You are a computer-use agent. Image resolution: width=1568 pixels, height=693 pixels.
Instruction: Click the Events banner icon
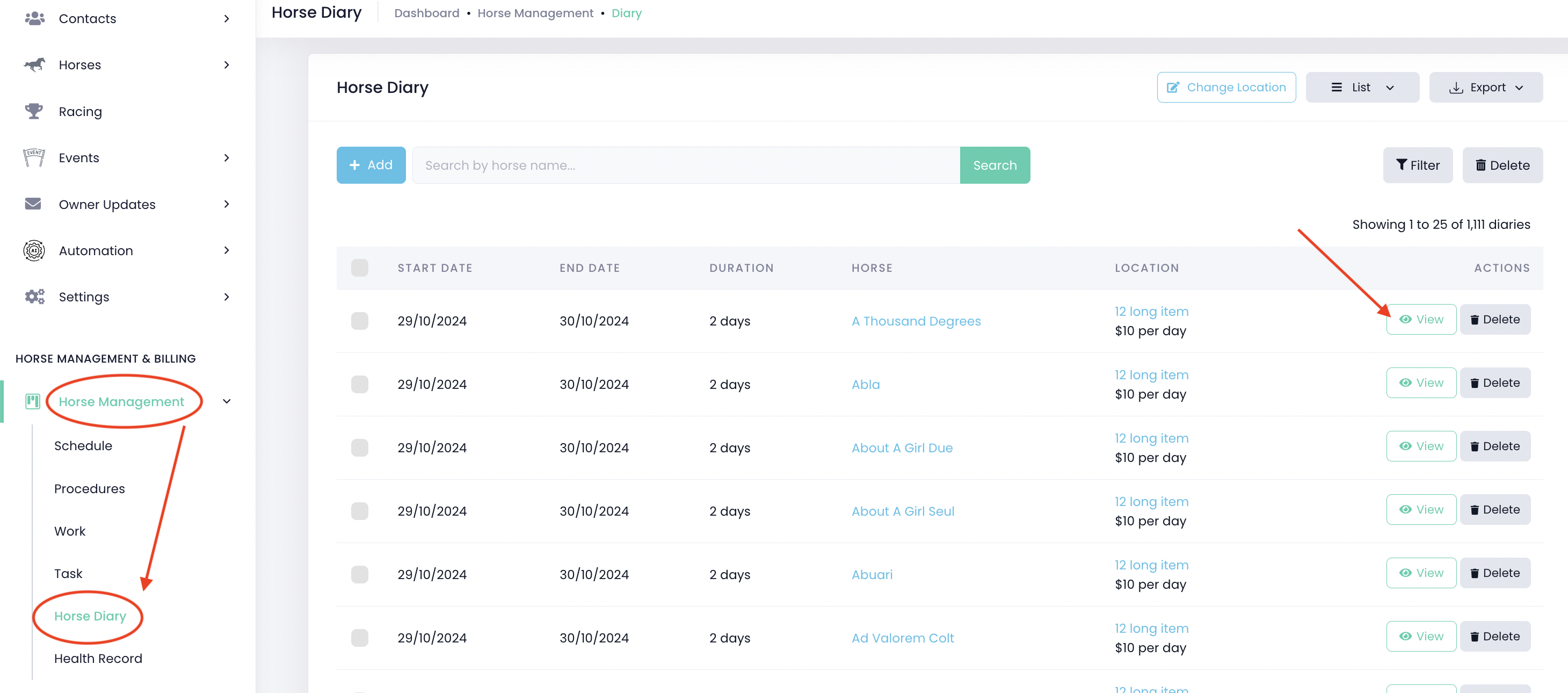pos(34,157)
